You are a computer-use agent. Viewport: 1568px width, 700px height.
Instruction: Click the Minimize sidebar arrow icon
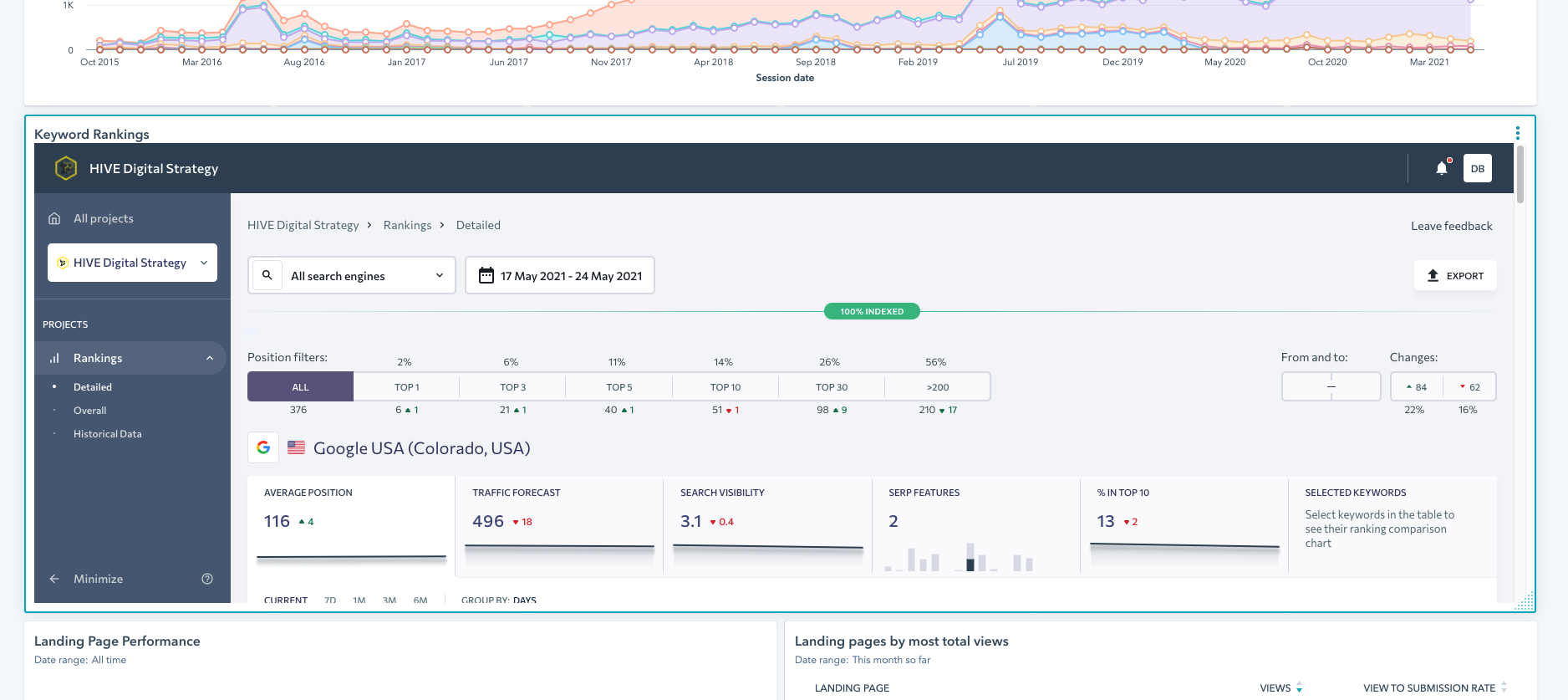(x=54, y=579)
